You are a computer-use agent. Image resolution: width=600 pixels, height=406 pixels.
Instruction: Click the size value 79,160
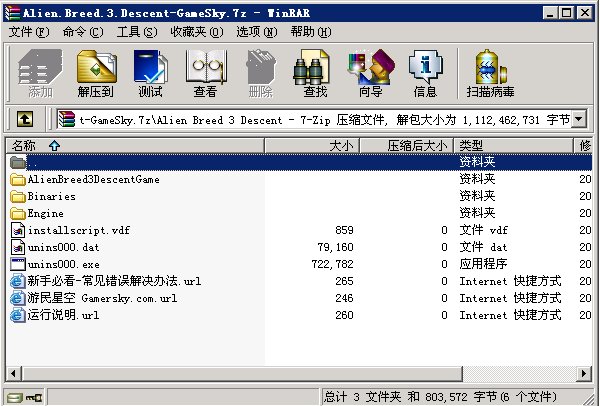(335, 248)
